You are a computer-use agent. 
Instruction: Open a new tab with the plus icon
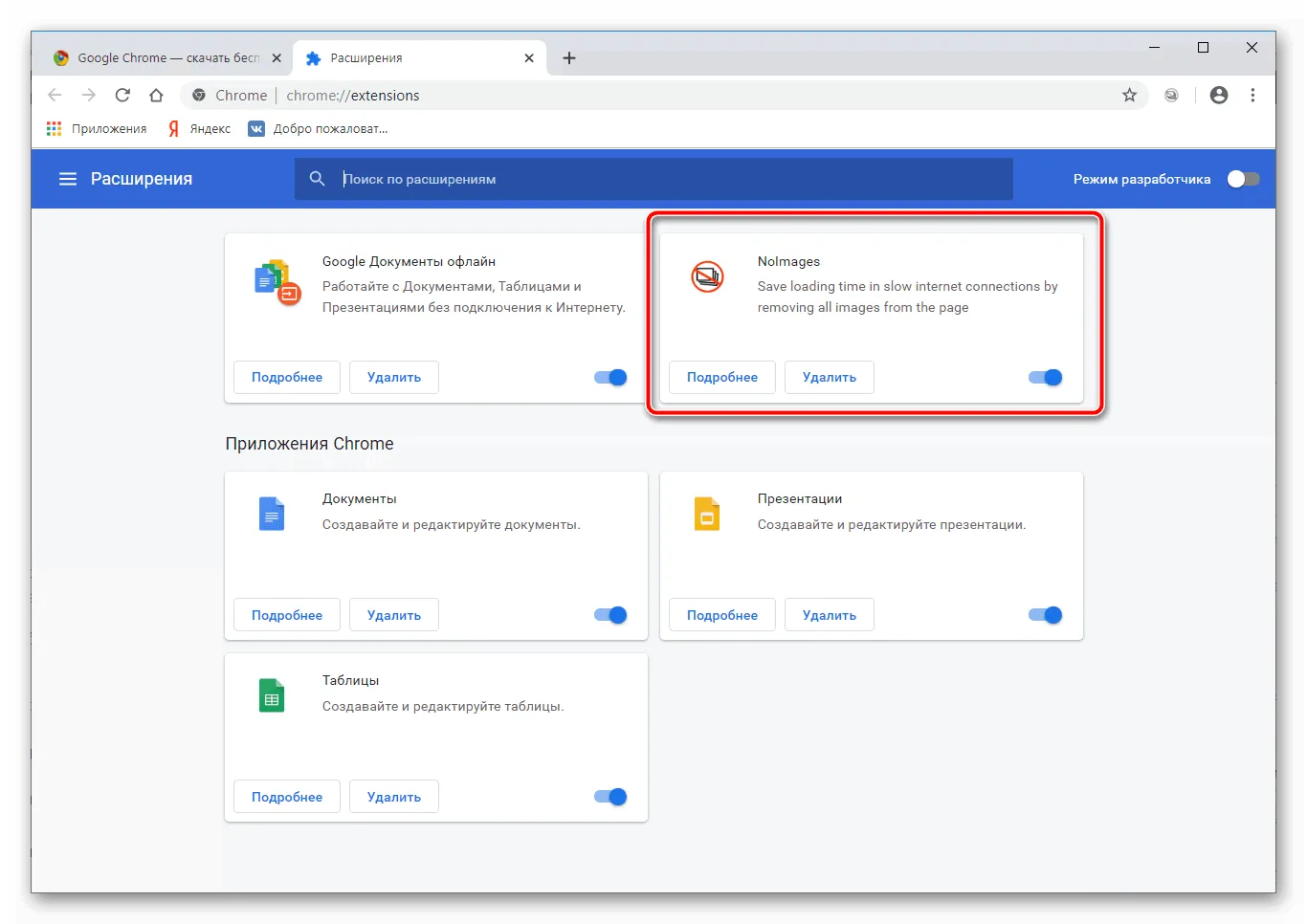point(569,58)
